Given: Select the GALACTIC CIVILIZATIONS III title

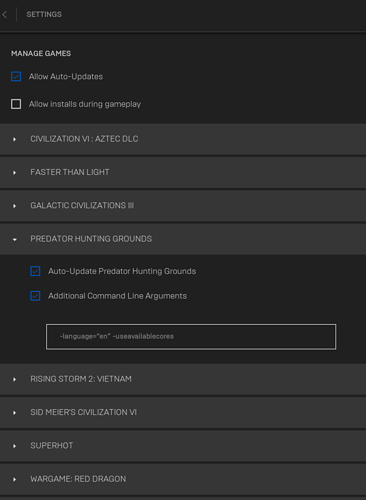Looking at the screenshot, I should [82, 206].
